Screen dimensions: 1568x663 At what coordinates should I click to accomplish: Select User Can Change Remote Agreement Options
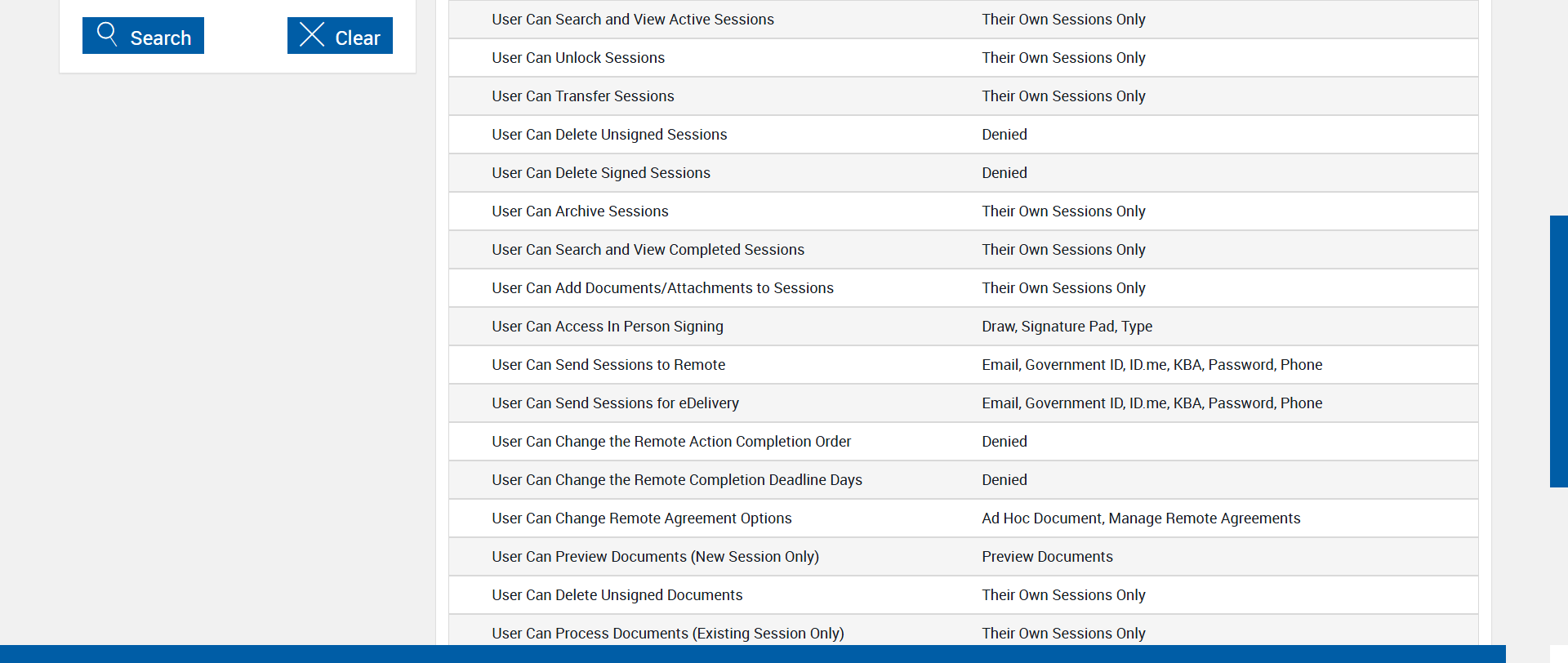[x=642, y=518]
